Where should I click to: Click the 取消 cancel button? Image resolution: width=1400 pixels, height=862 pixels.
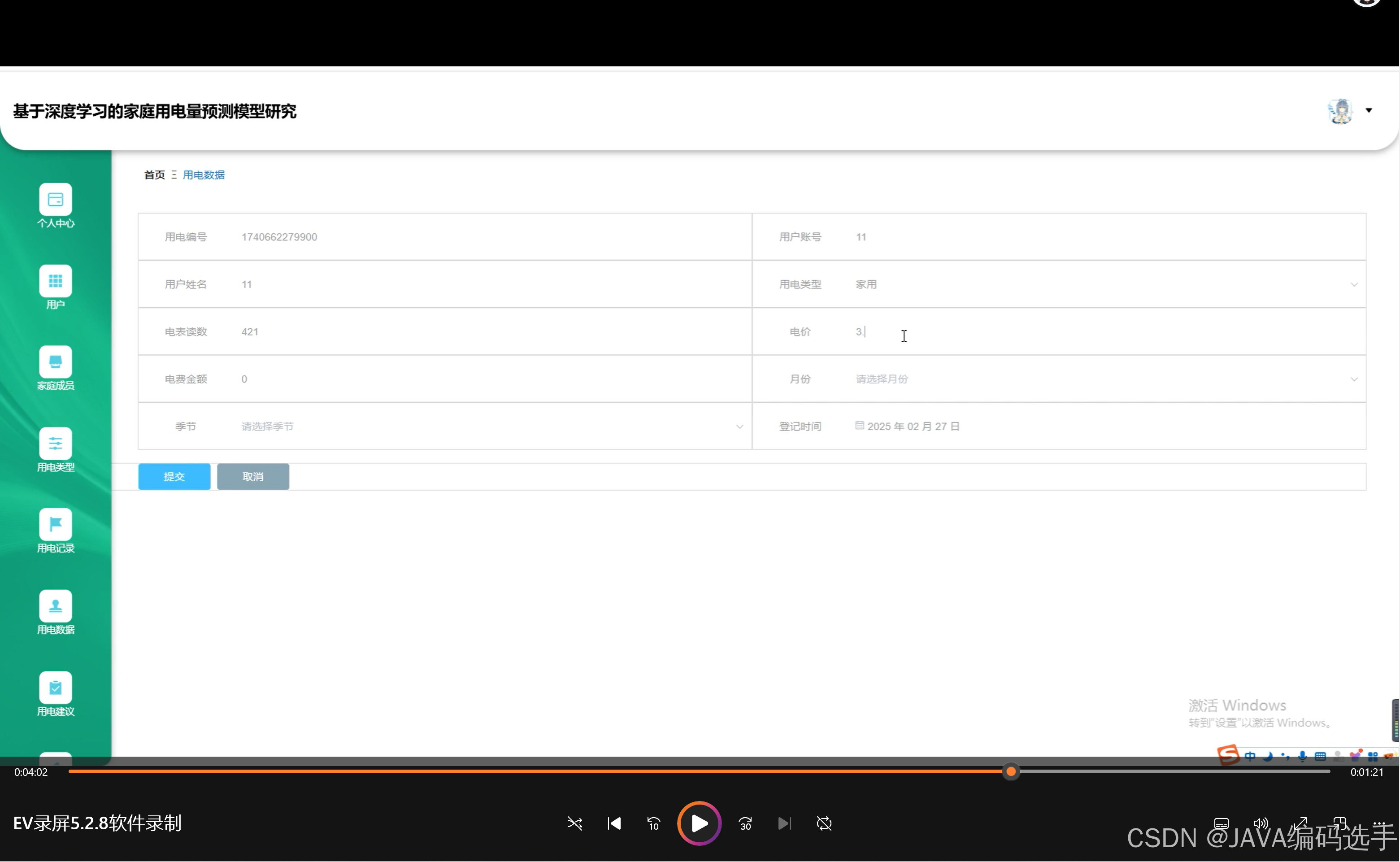tap(252, 477)
